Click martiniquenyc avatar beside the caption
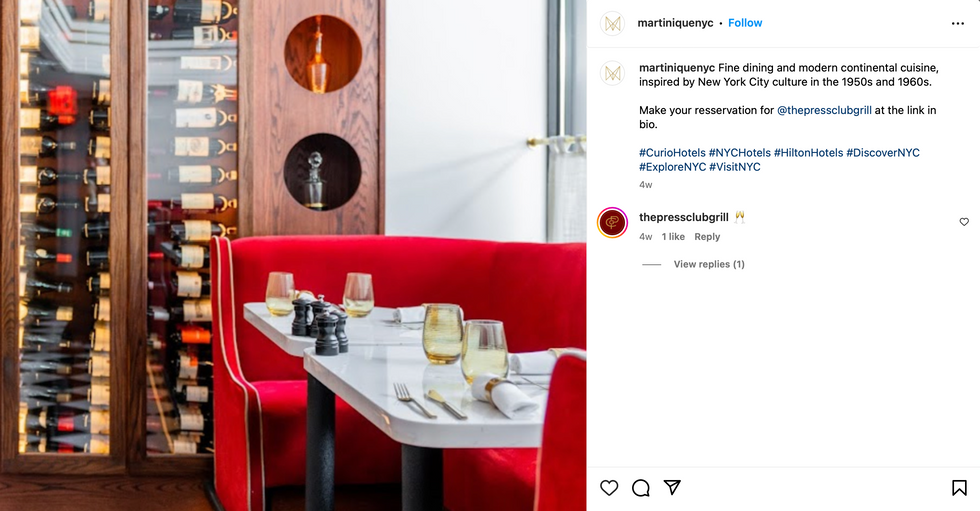Screen dimensions: 980x511 point(612,74)
